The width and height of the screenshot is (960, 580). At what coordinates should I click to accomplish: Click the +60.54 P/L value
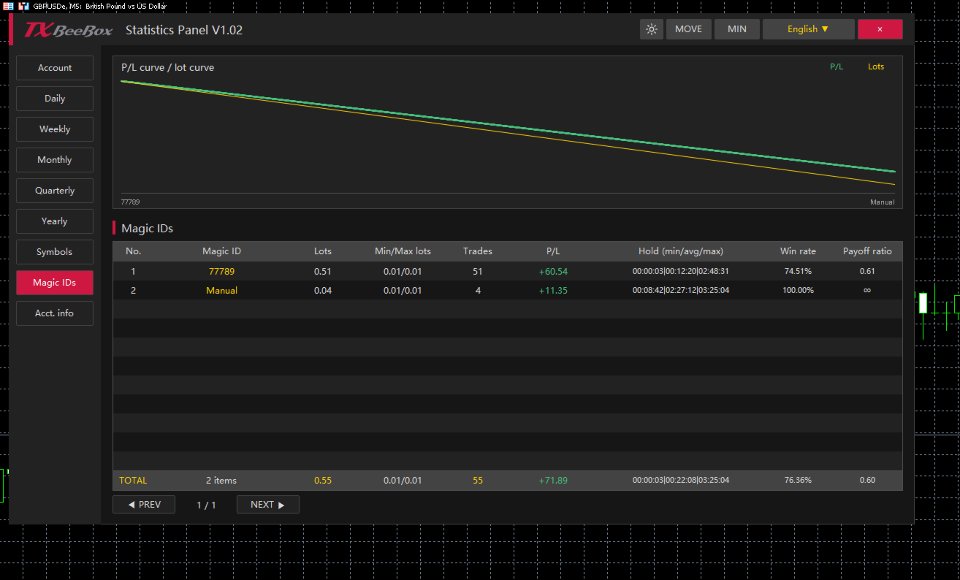click(553, 271)
